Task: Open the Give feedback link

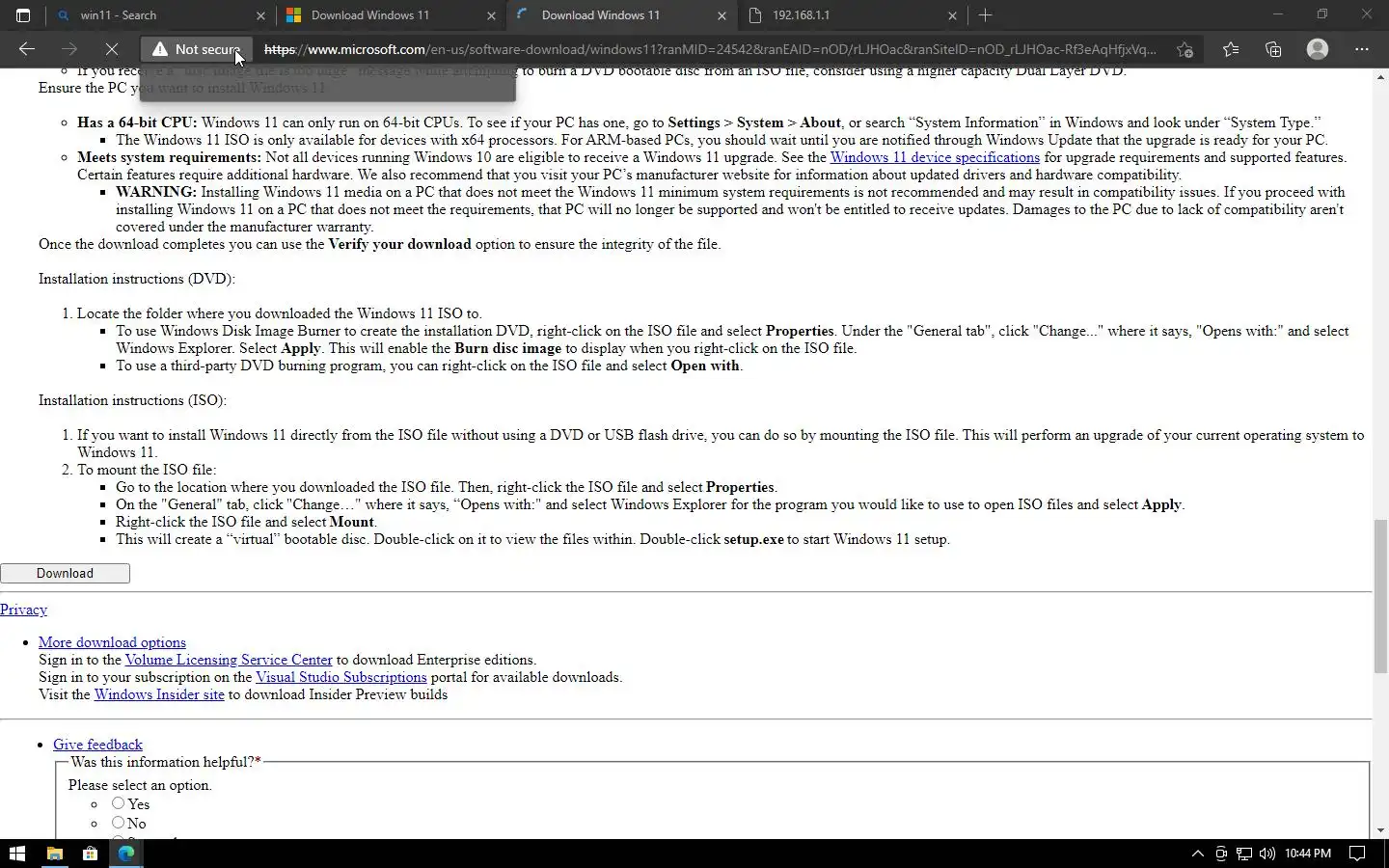Action: click(x=97, y=745)
